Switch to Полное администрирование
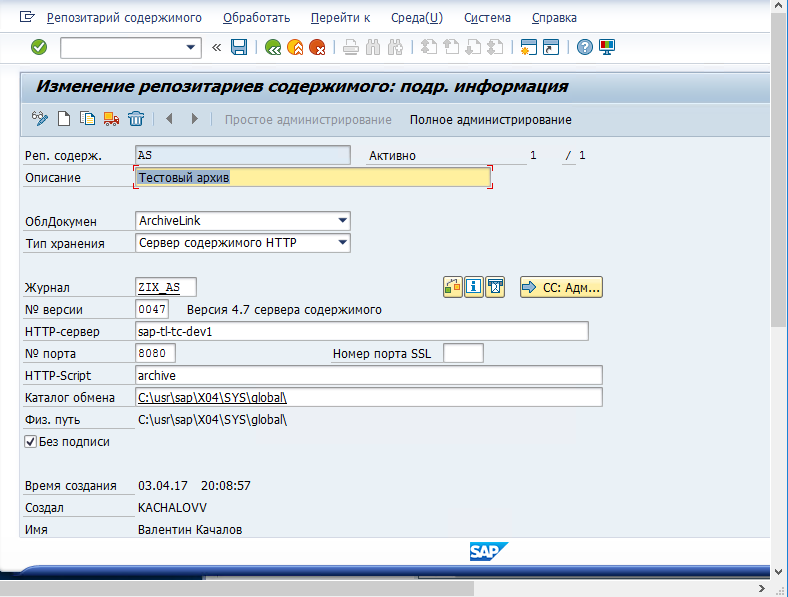This screenshot has height=597, width=788. point(490,120)
